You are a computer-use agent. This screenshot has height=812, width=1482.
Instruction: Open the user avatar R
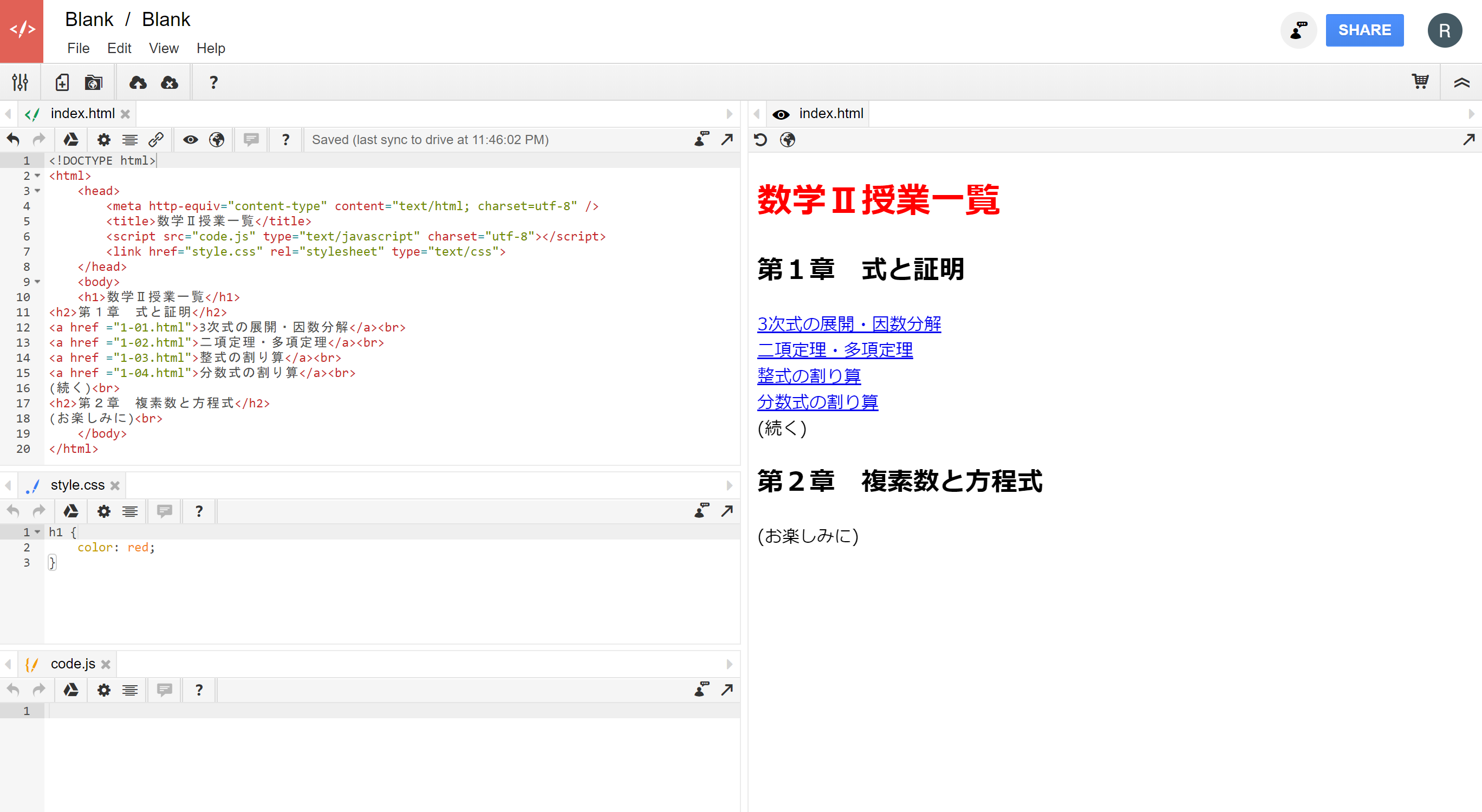[x=1445, y=30]
